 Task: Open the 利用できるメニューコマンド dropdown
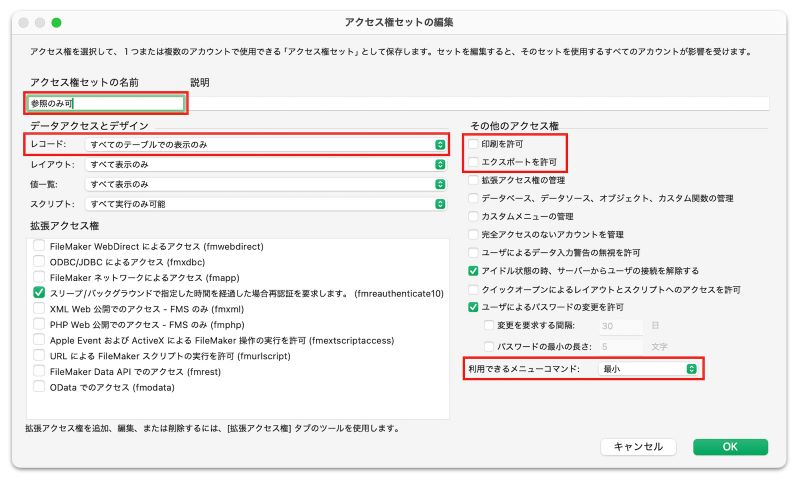[647, 369]
